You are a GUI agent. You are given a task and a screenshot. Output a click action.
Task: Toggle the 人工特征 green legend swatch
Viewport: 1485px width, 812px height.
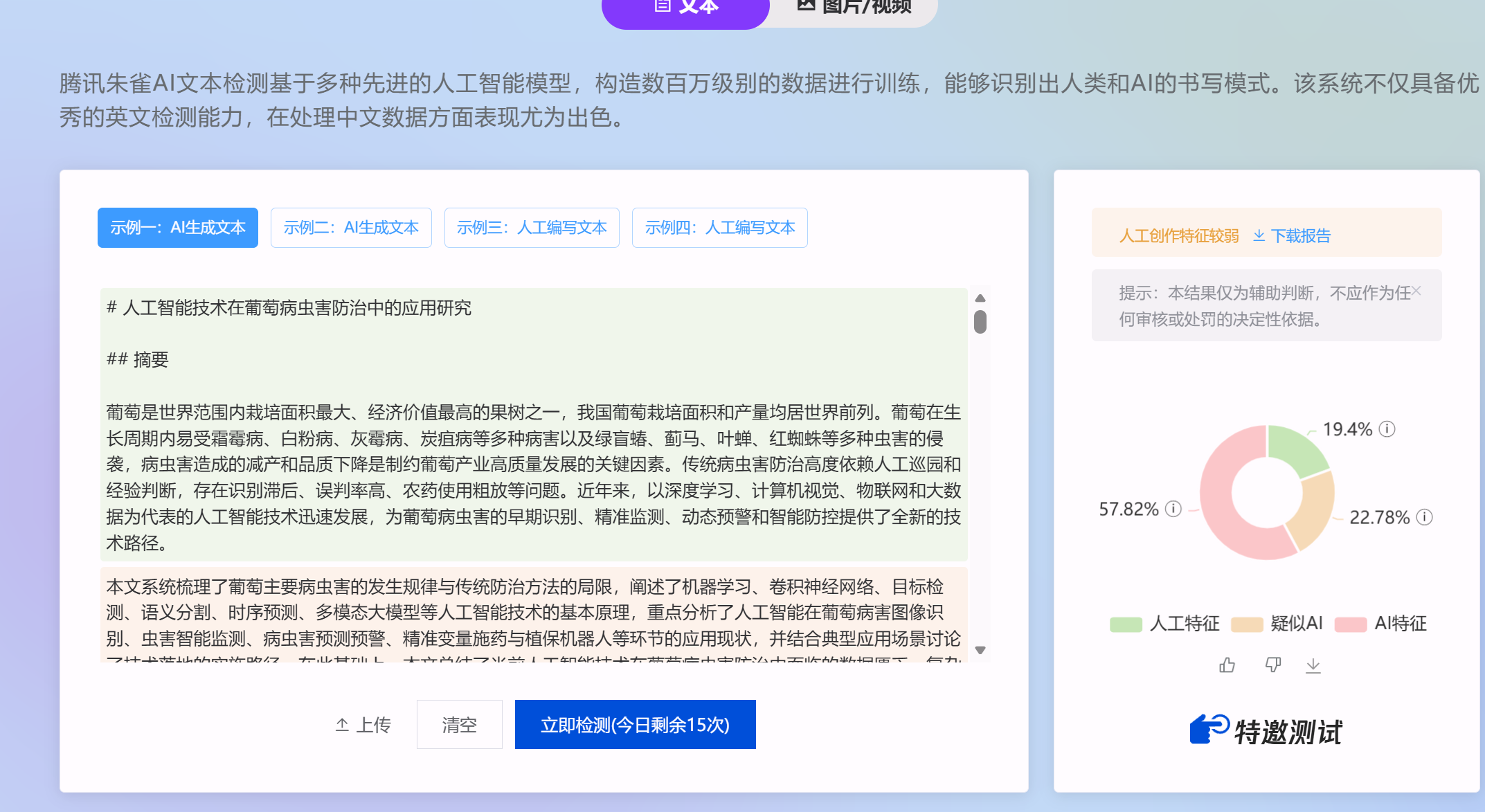click(x=1126, y=624)
